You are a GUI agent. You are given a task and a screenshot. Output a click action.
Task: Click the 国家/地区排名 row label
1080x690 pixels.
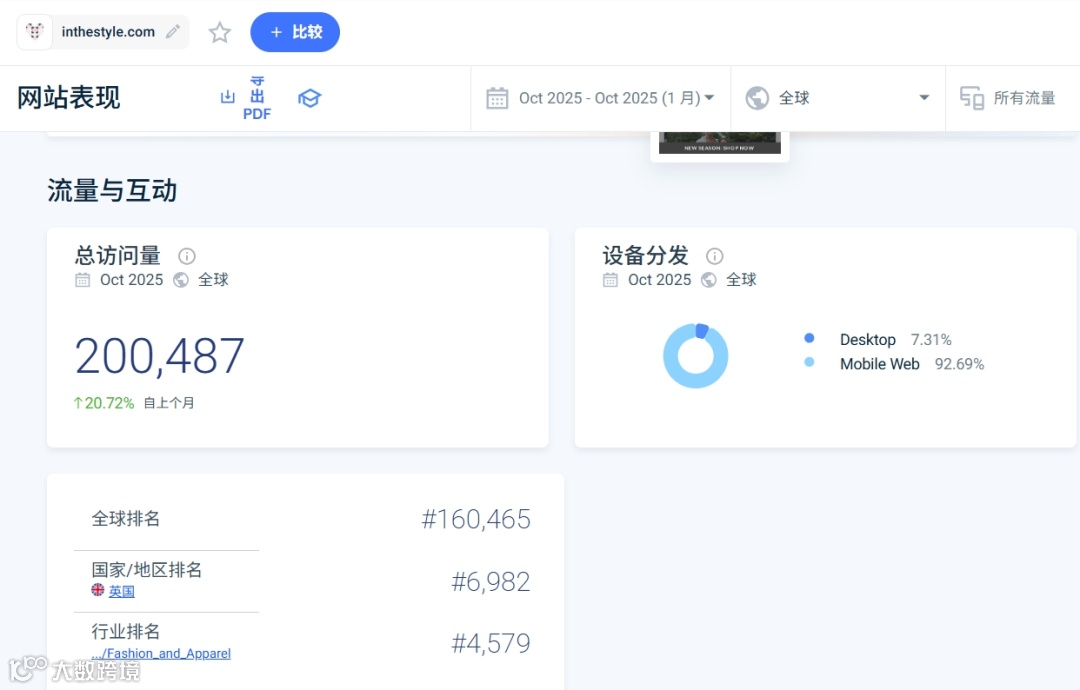tap(147, 569)
